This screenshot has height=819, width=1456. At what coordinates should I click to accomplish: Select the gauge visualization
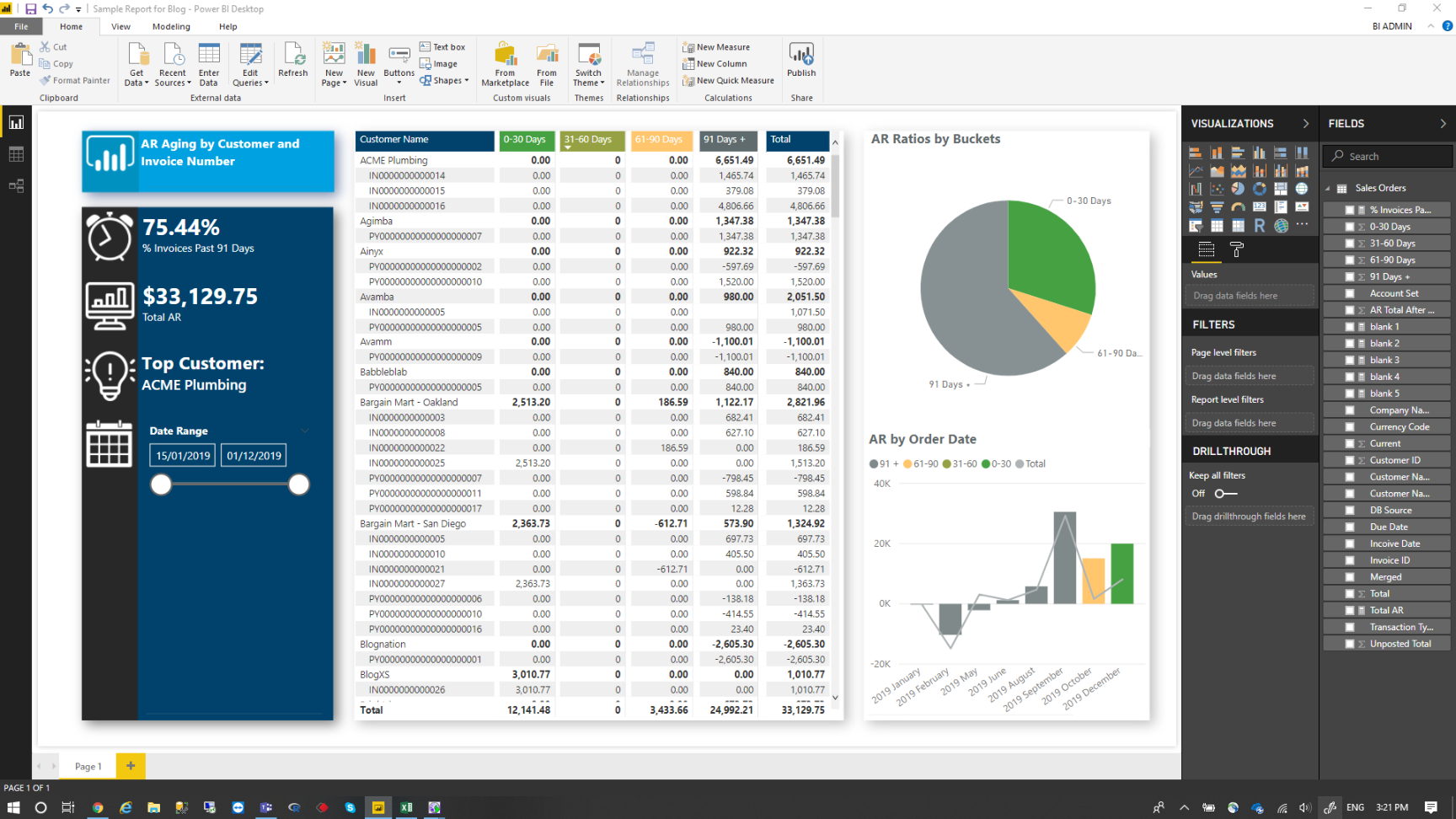tap(1238, 206)
